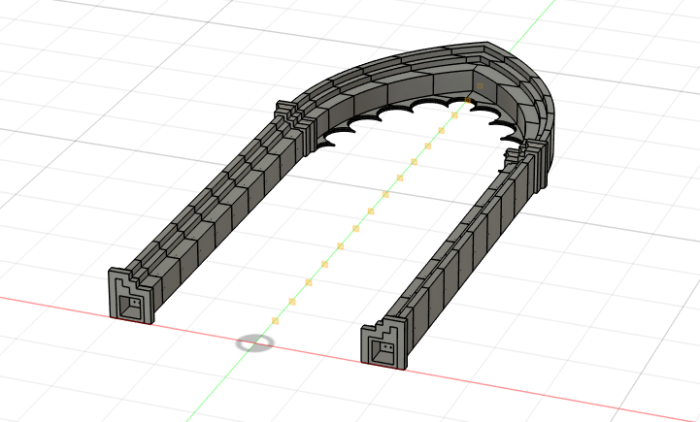700x422 pixels.
Task: Select the orange sketch point at the arch's inner apex
Action: tap(467, 100)
